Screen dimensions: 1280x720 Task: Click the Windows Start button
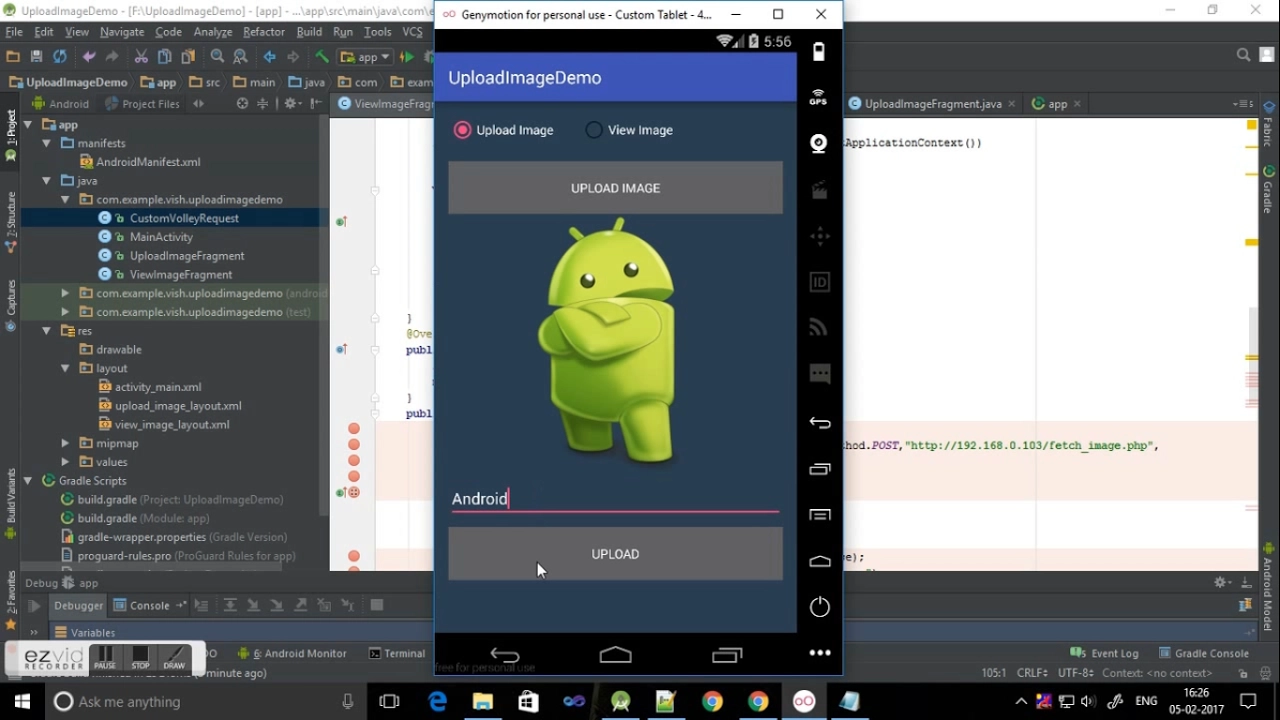pos(22,701)
